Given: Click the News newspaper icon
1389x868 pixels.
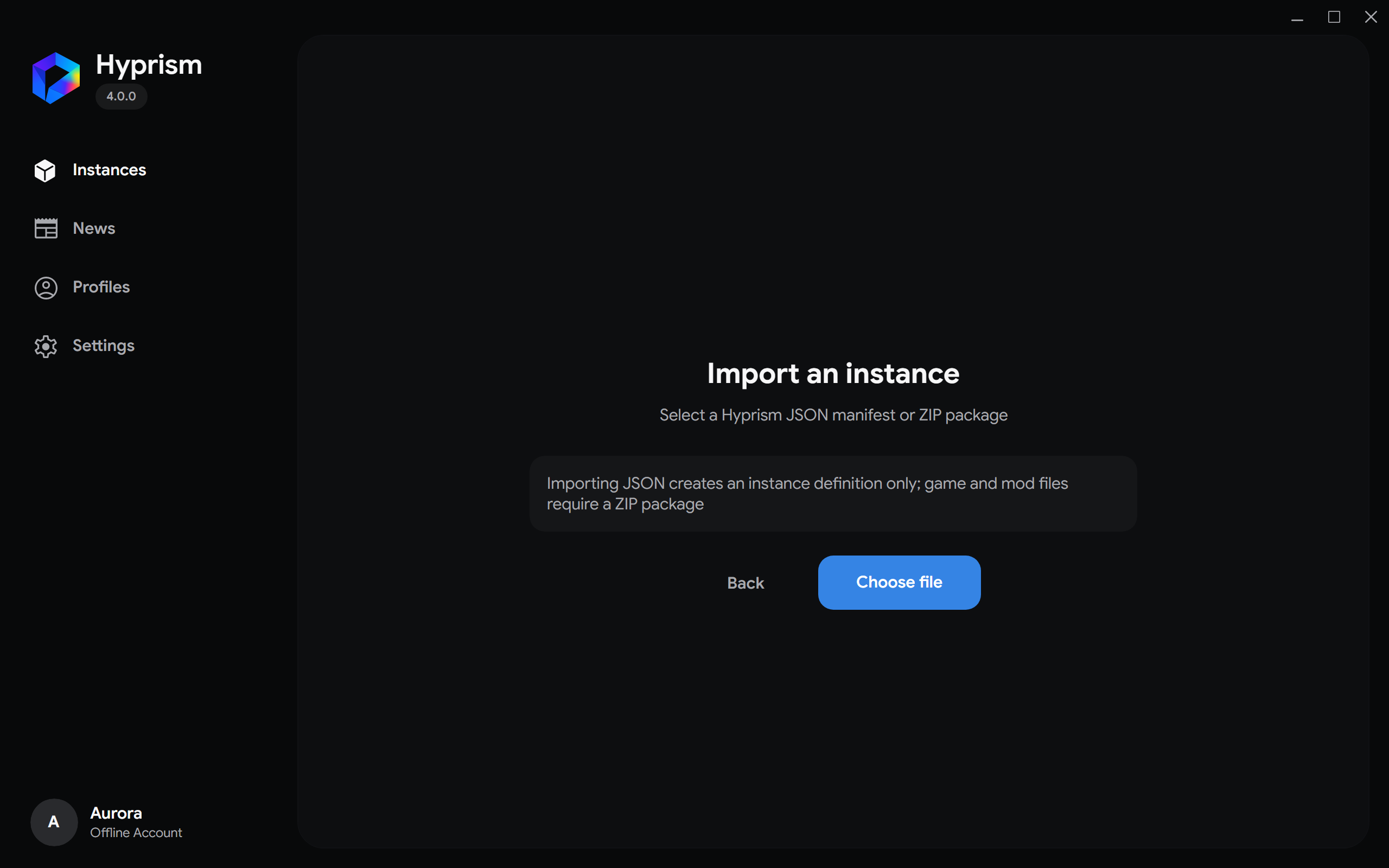Looking at the screenshot, I should [46, 228].
